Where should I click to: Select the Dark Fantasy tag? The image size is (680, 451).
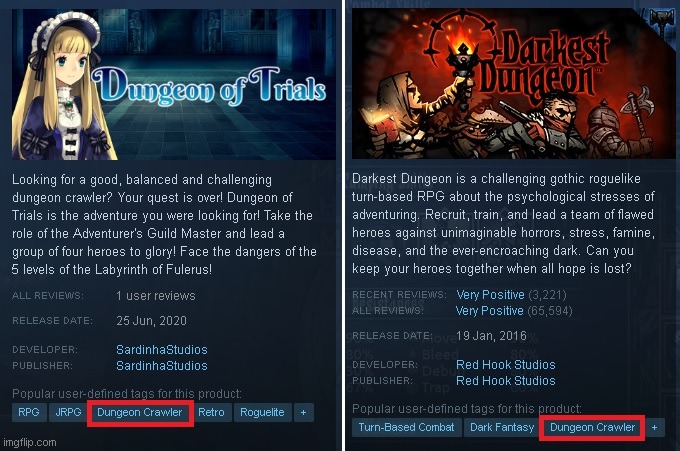point(502,428)
